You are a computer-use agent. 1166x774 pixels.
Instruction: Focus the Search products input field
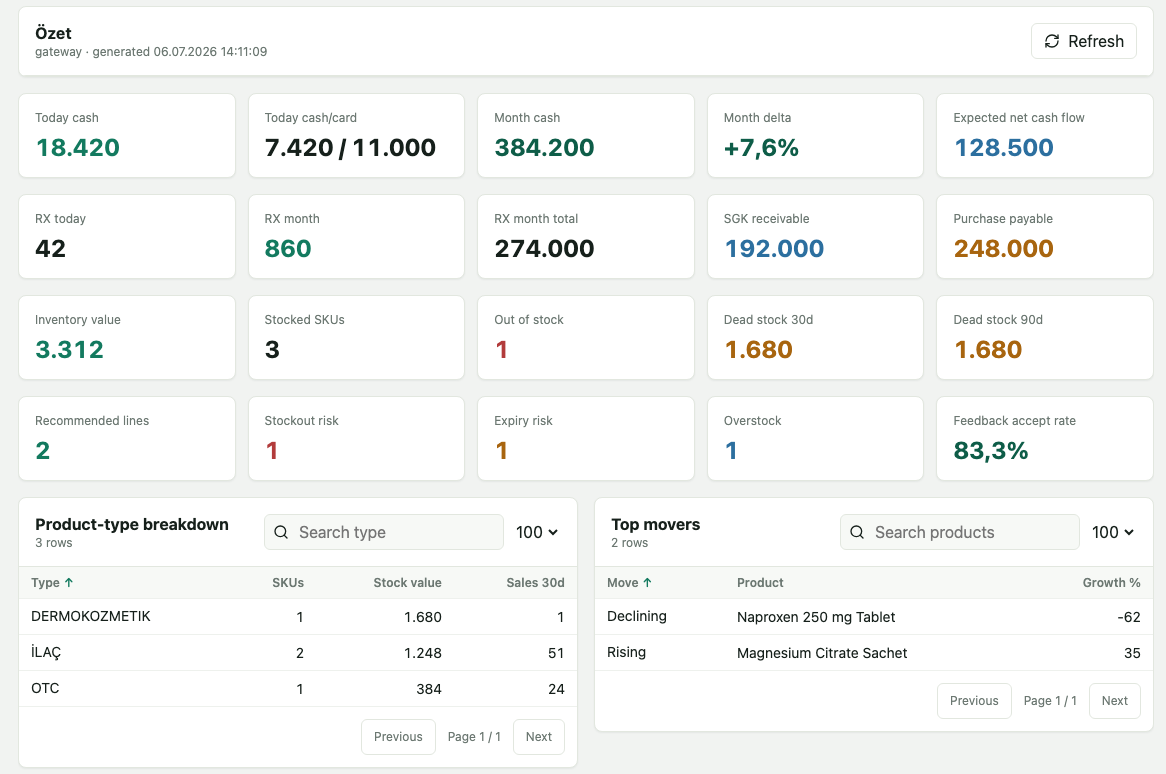pyautogui.click(x=959, y=532)
